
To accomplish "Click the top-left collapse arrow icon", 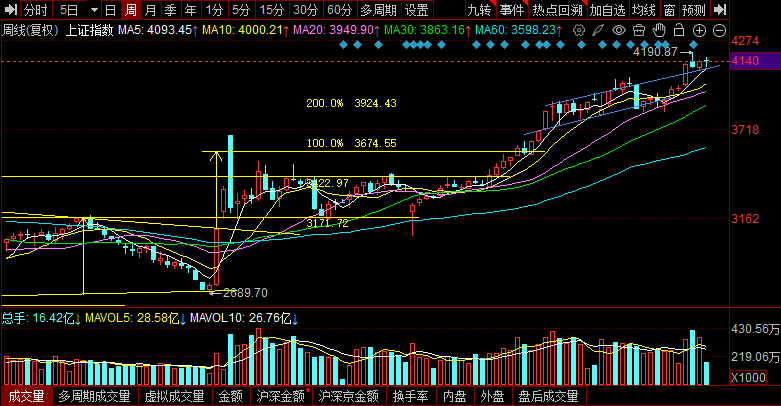I will (x=10, y=9).
